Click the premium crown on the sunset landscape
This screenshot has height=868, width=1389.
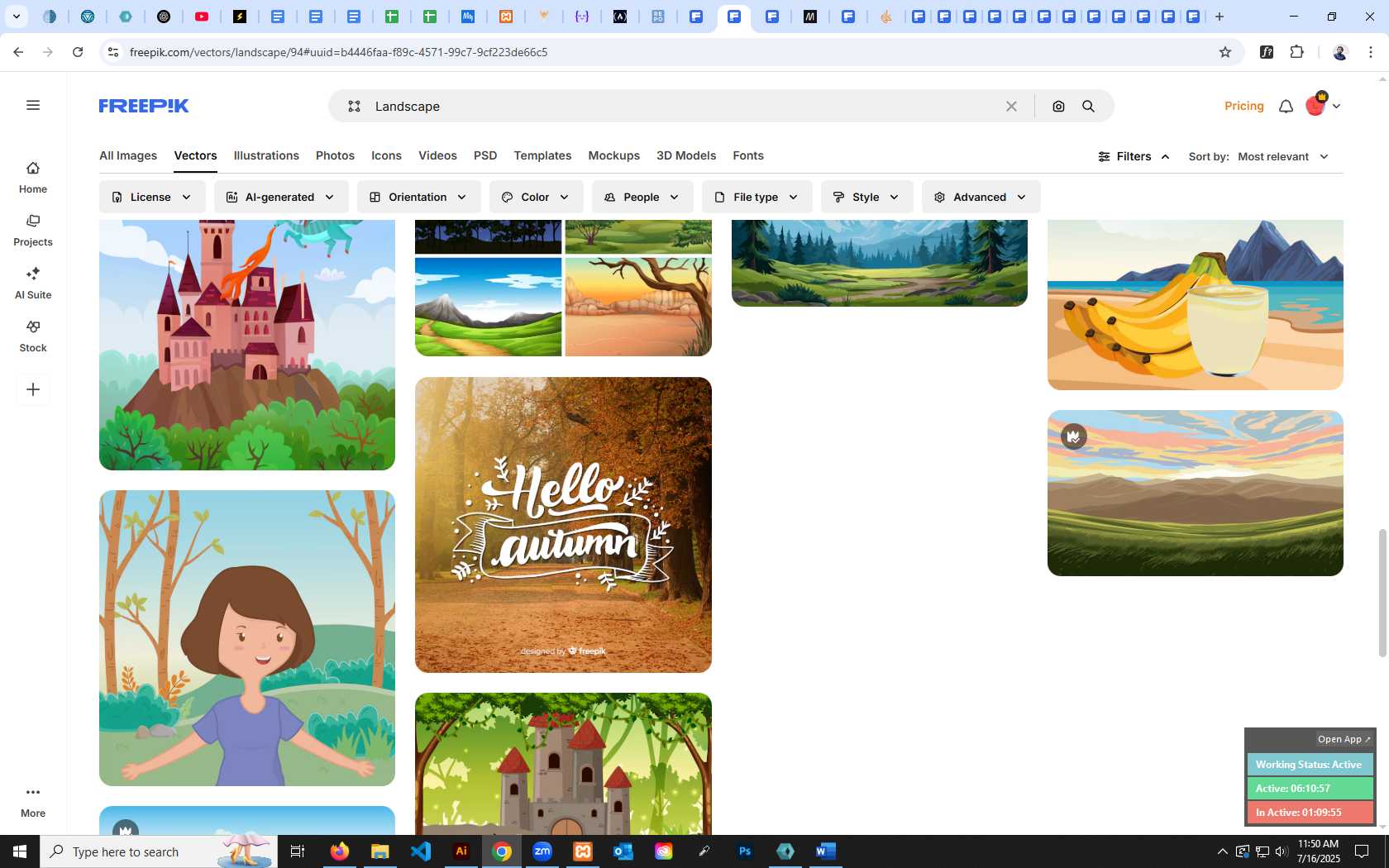[1074, 436]
